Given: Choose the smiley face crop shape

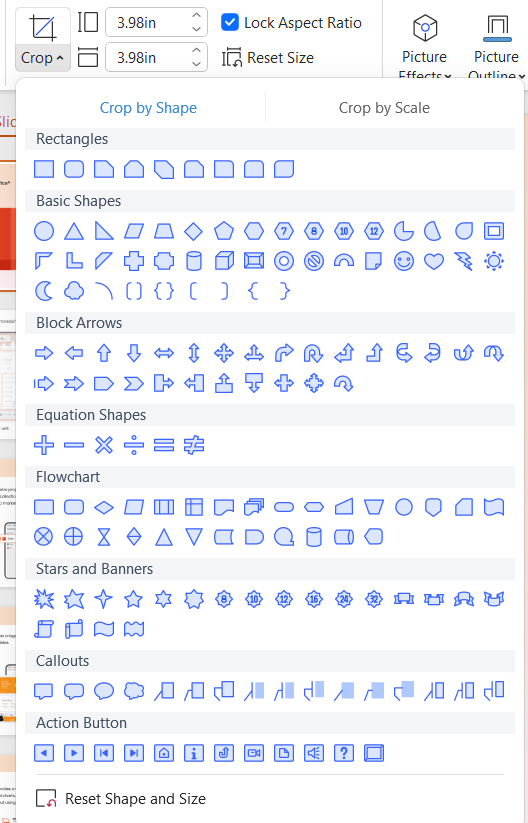Looking at the screenshot, I should (x=404, y=261).
